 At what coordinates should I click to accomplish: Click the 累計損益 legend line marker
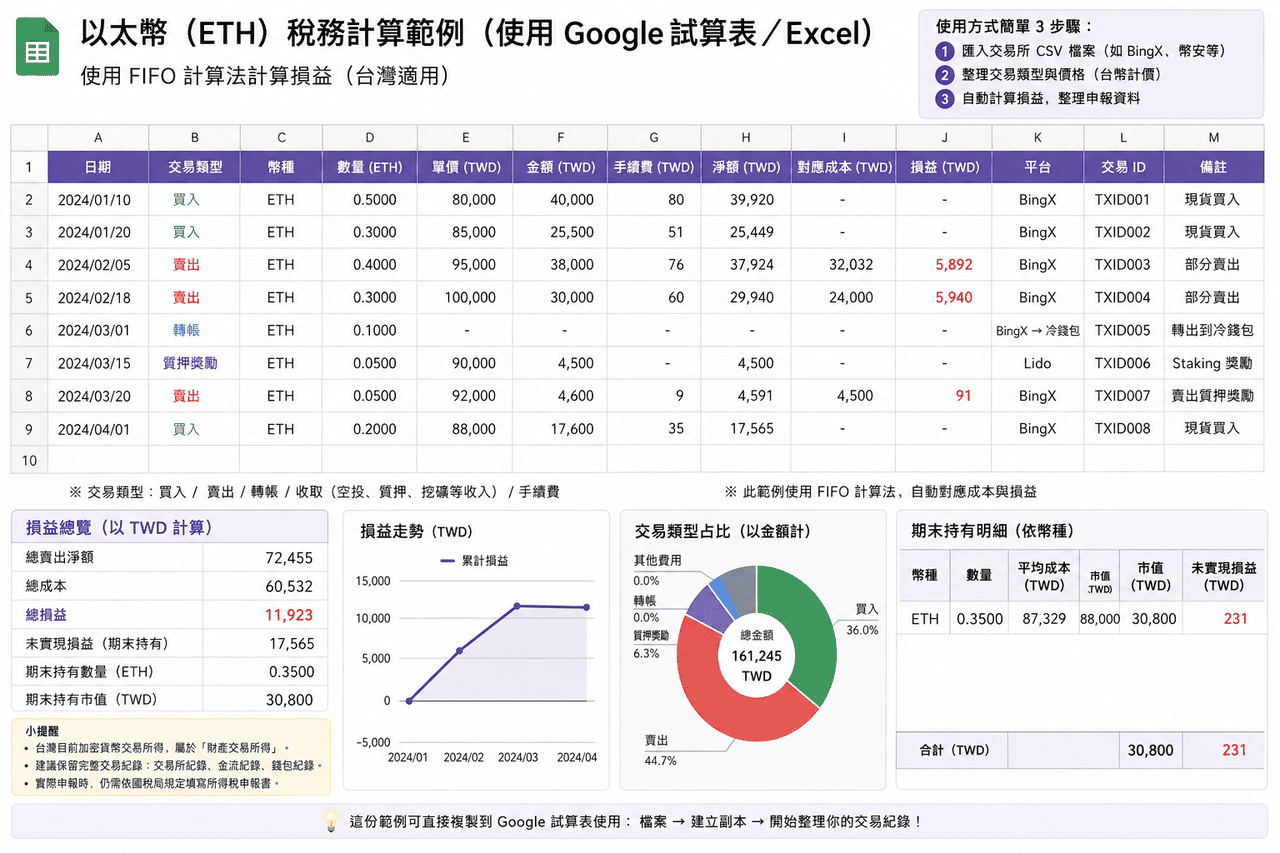click(x=448, y=561)
